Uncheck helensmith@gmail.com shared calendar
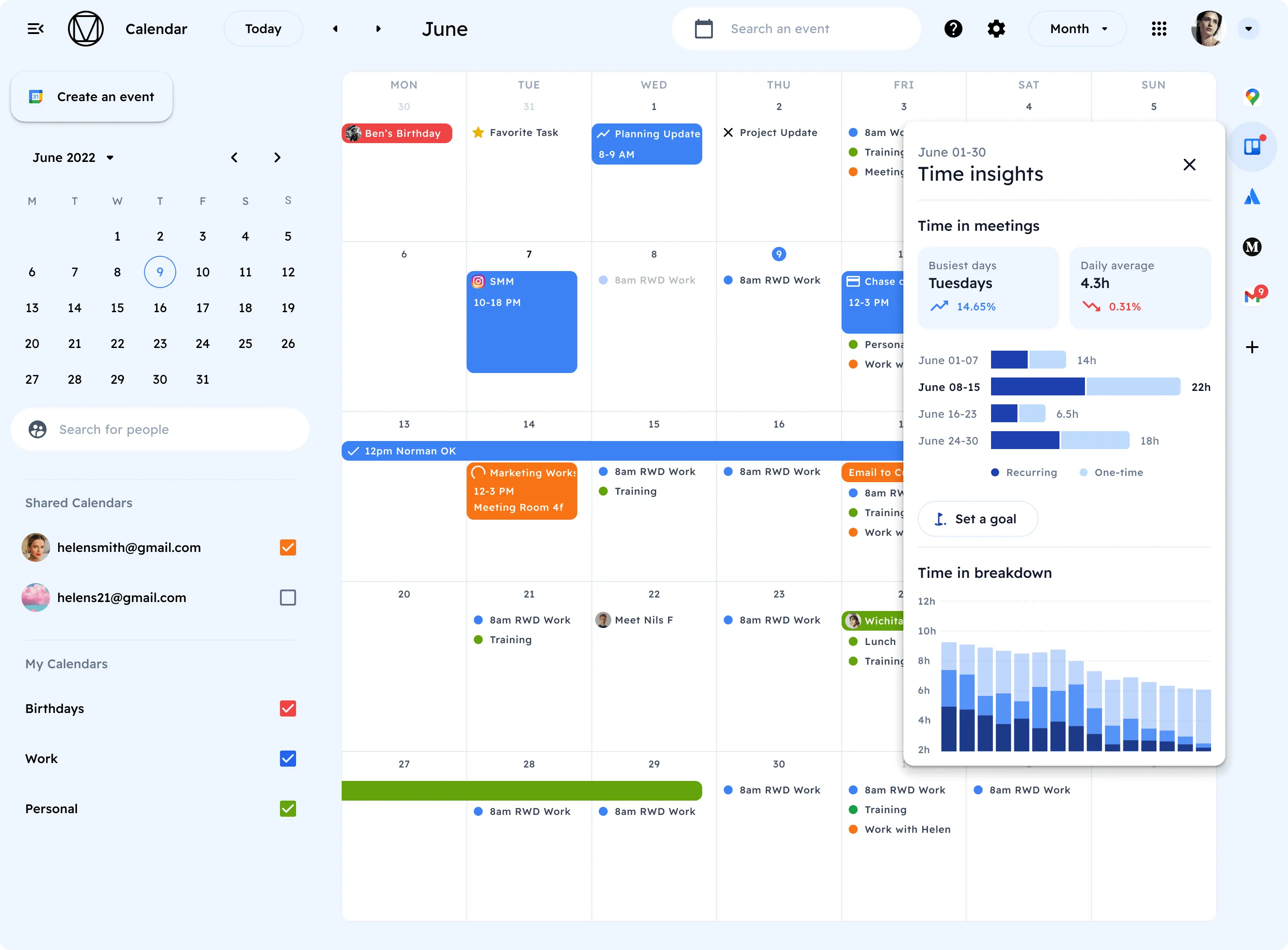The image size is (1288, 950). point(288,547)
